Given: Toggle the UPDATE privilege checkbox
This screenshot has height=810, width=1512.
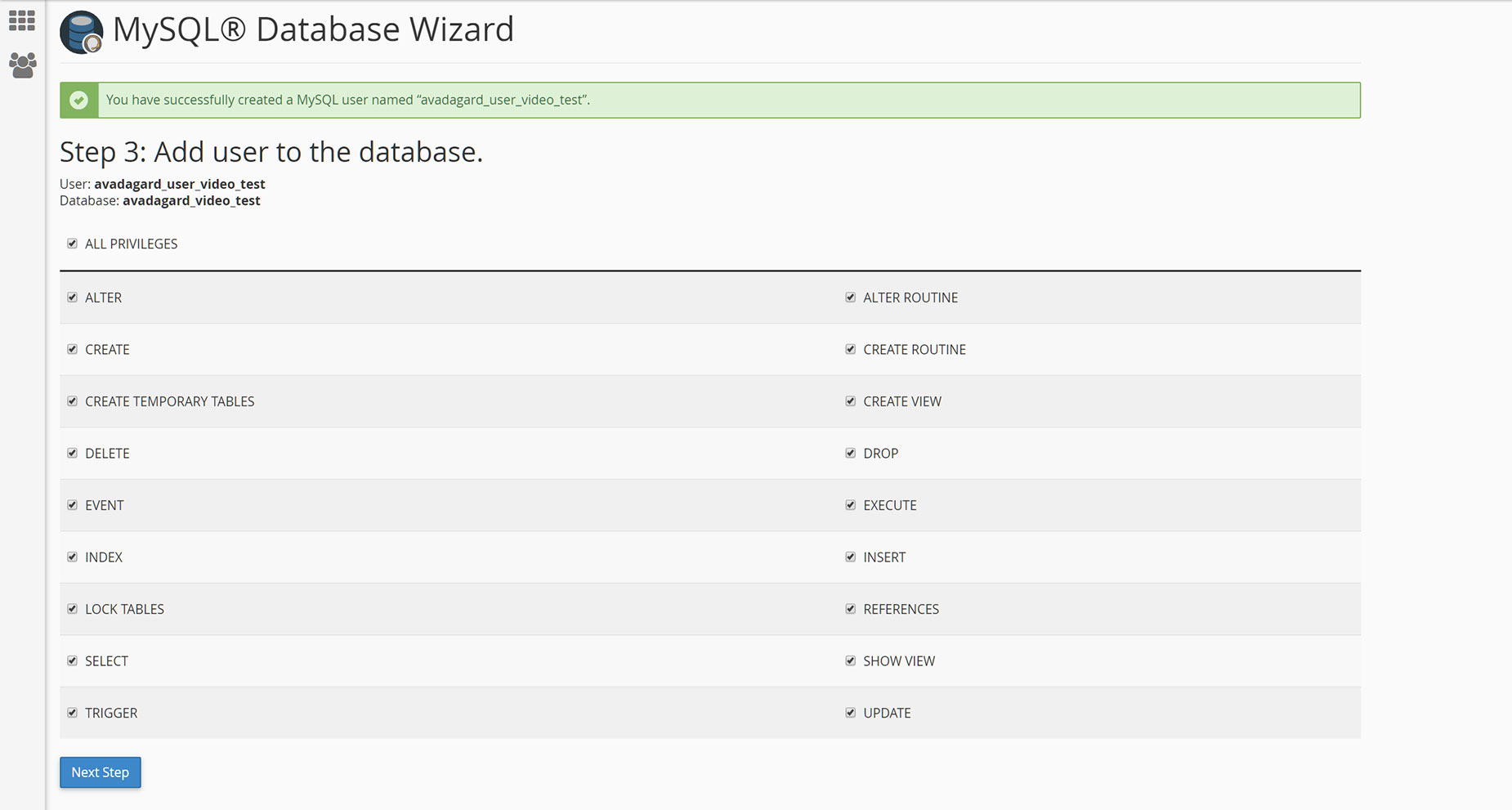Looking at the screenshot, I should [x=850, y=713].
